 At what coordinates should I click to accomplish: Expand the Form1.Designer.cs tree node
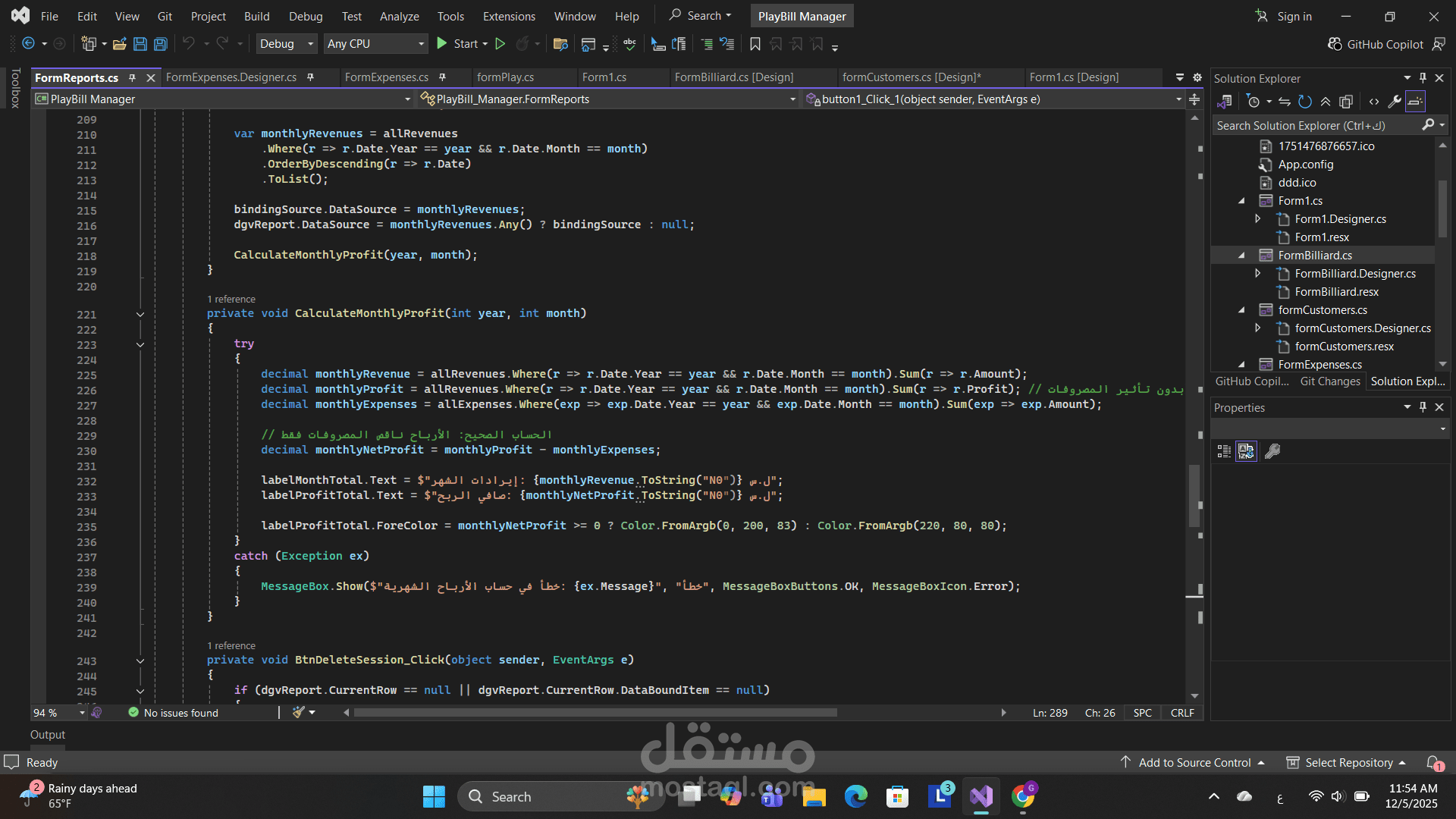pos(1257,219)
